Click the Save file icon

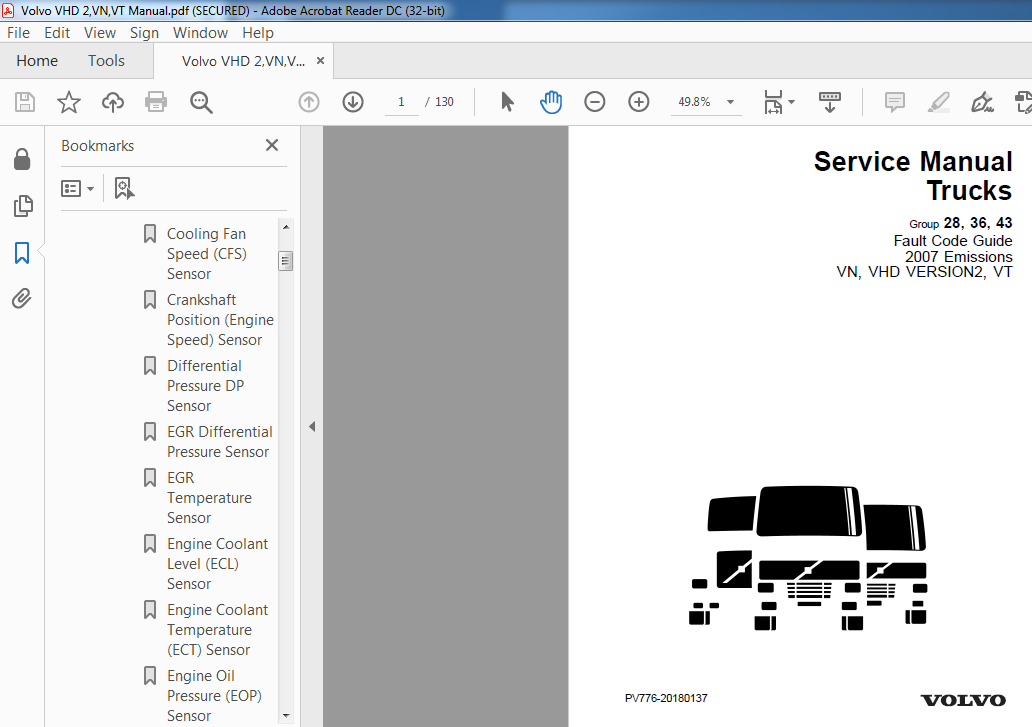coord(25,102)
